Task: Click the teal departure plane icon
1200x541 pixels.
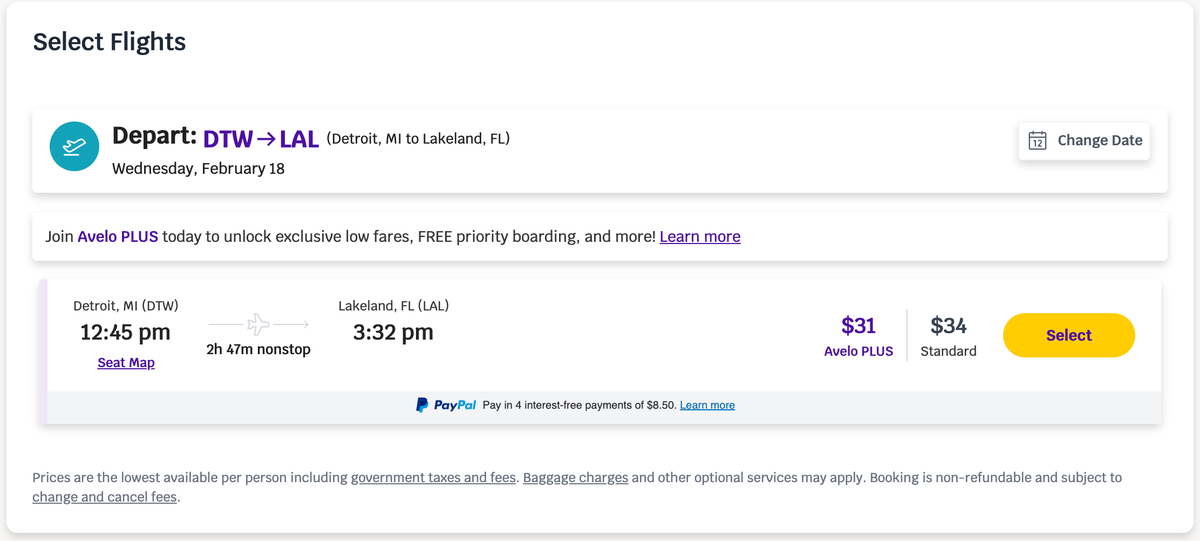Action: tap(75, 146)
